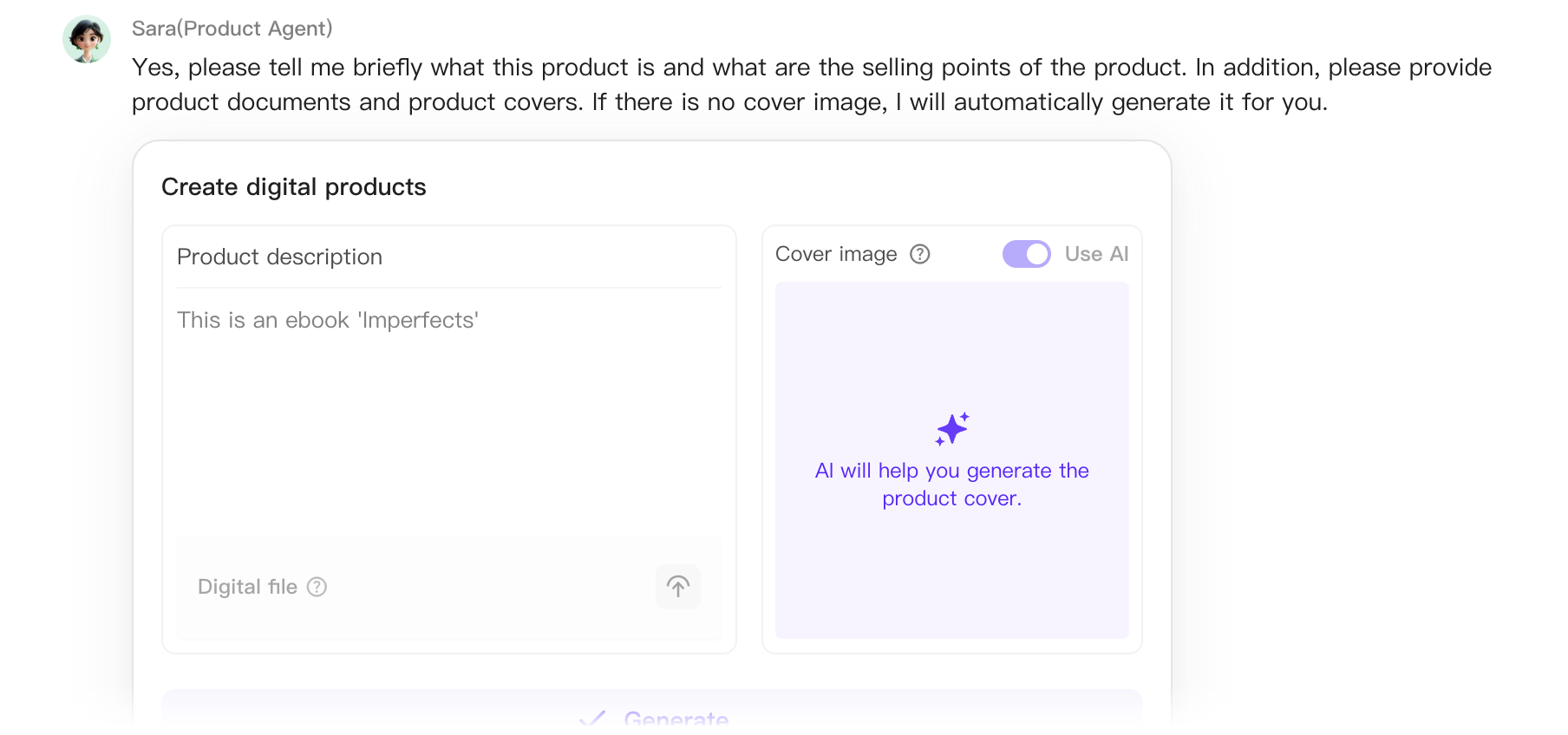Viewport: 1568px width, 735px height.
Task: Click the purple sparkle AI icon
Action: pyautogui.click(x=951, y=429)
